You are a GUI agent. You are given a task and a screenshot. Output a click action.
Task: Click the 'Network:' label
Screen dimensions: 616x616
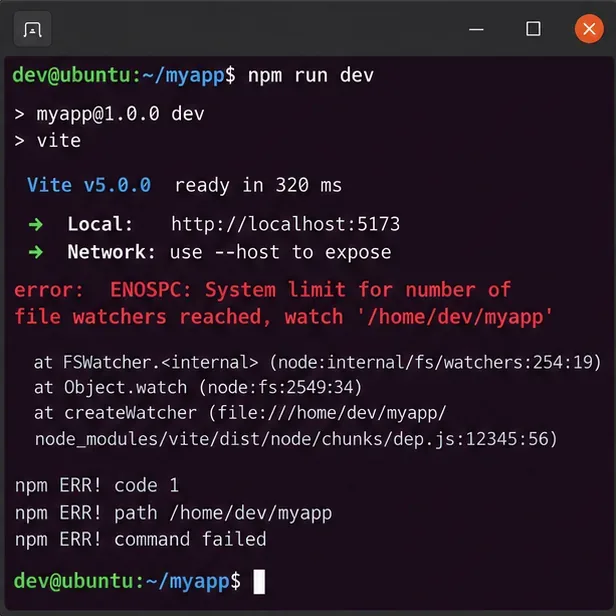[112, 252]
